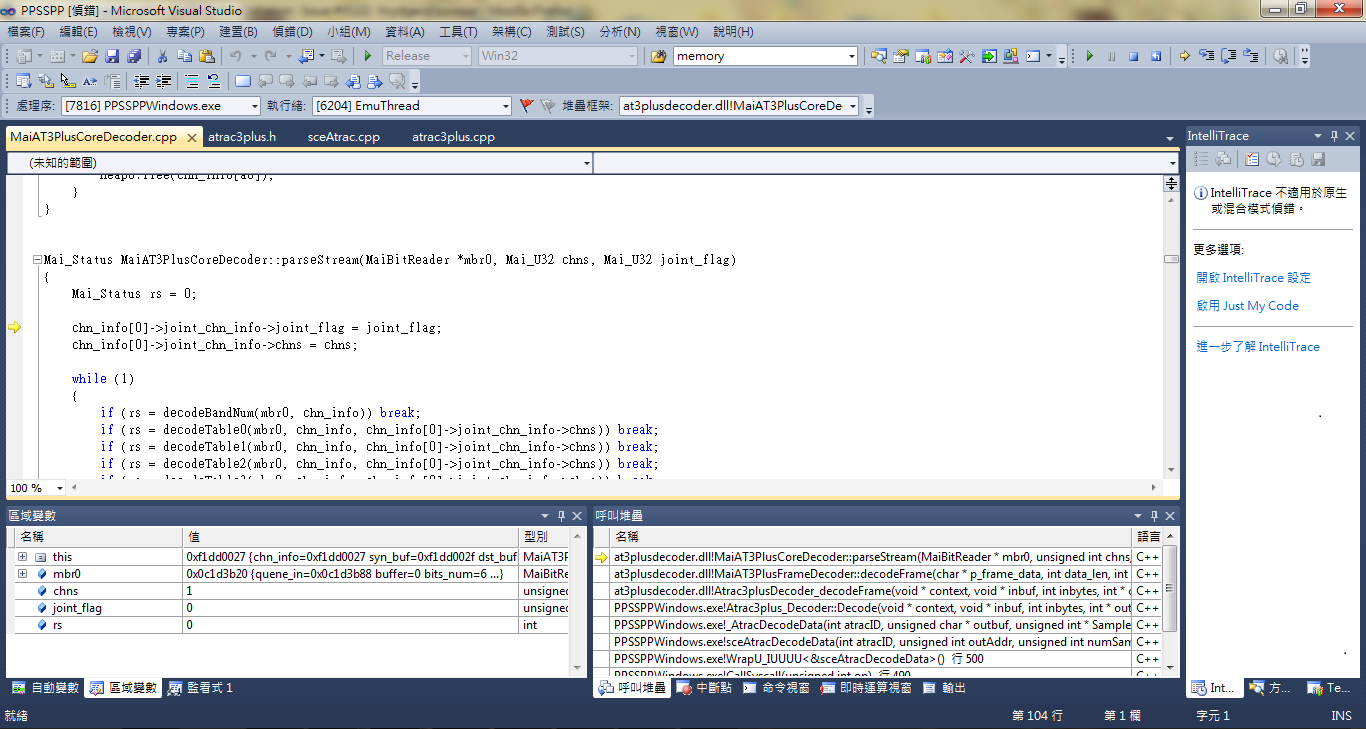Viewport: 1366px width, 729px height.
Task: Click the Restart debugging icon
Action: click(1156, 56)
